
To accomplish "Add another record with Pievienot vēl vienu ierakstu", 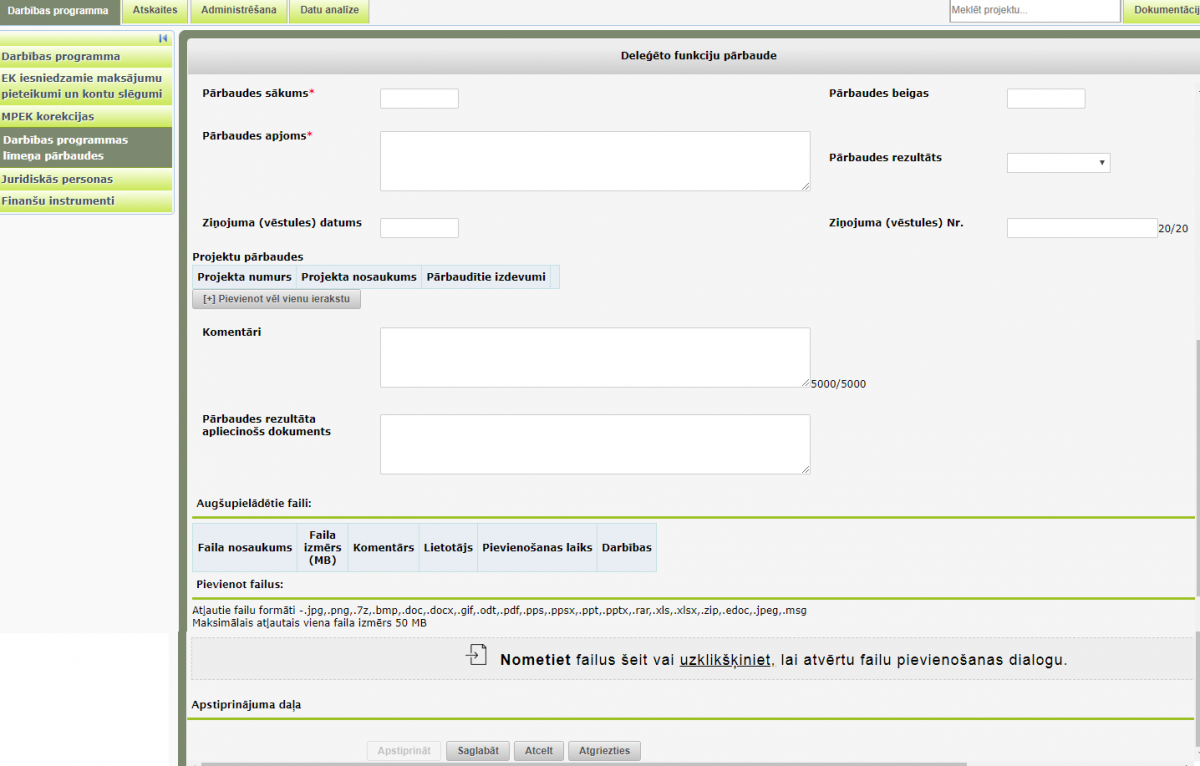I will click(x=276, y=299).
